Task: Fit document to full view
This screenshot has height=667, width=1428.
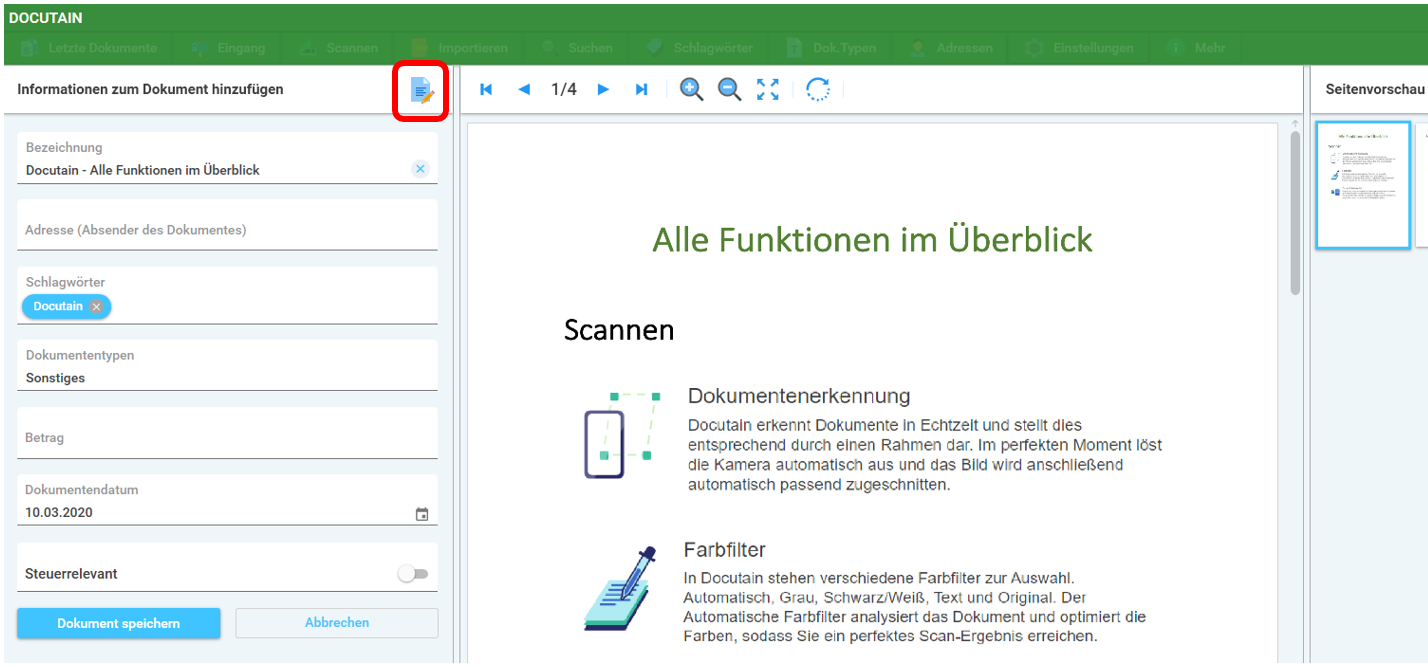Action: coord(768,90)
